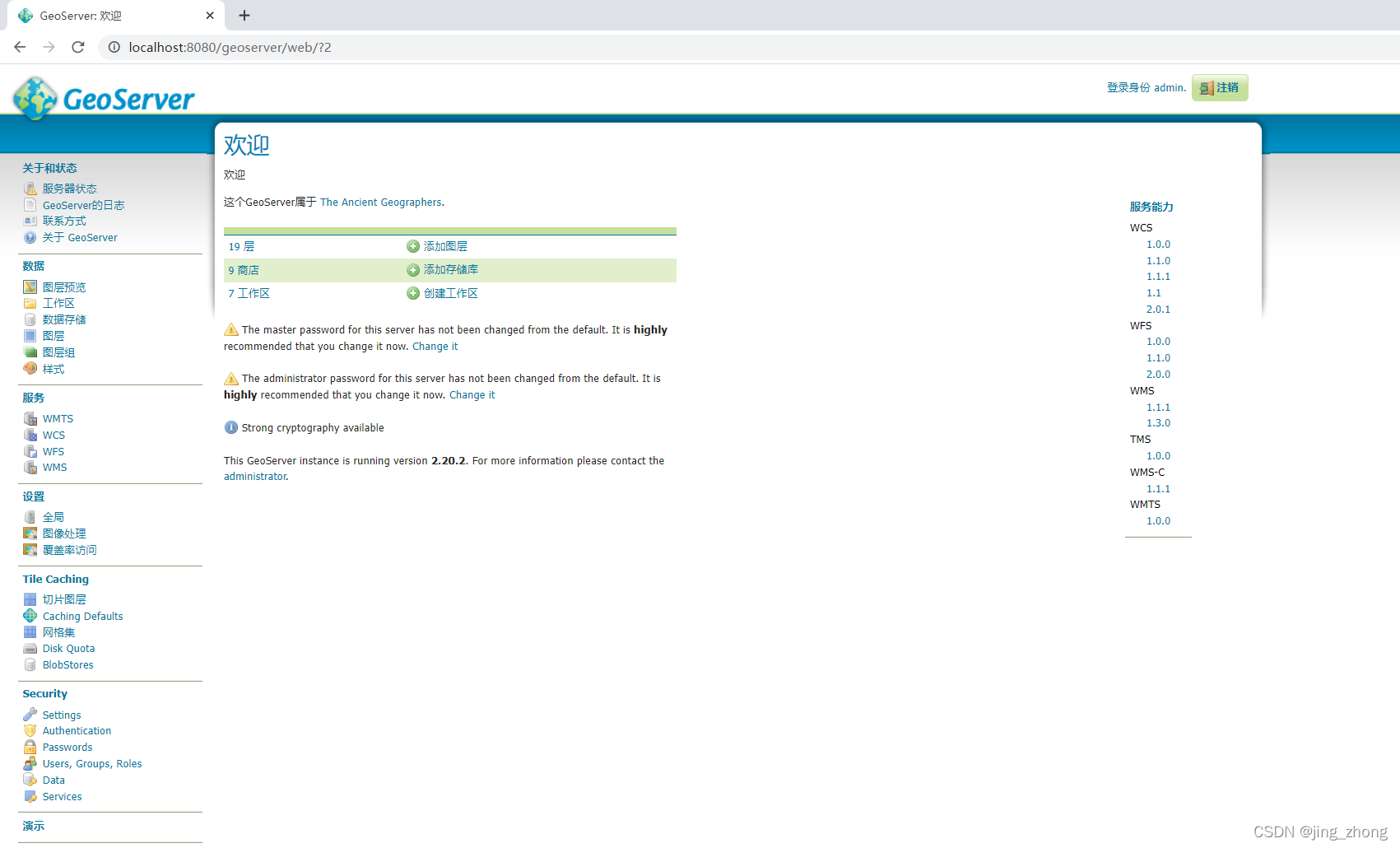Screen dimensions: 1400x848
Task: Click the 工作区 folder icon
Action: pos(30,303)
